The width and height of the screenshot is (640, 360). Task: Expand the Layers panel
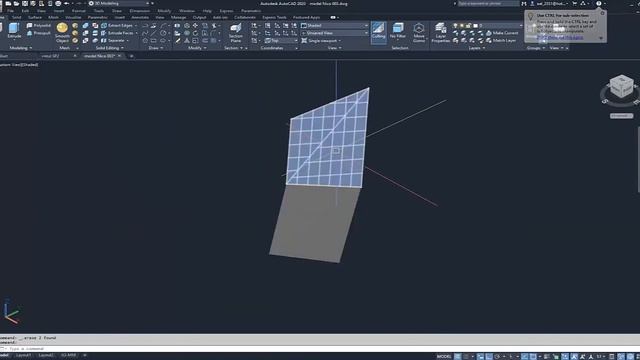tap(476, 48)
